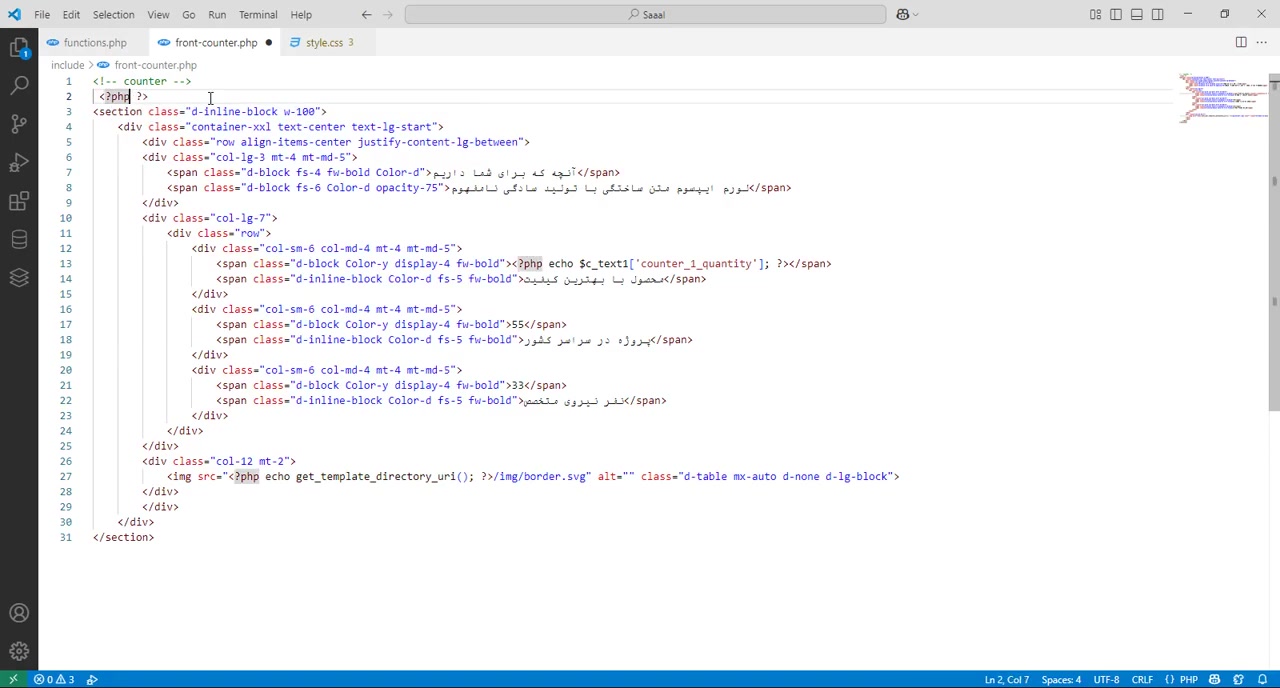
Task: Open the Terminal menu
Action: (x=258, y=14)
